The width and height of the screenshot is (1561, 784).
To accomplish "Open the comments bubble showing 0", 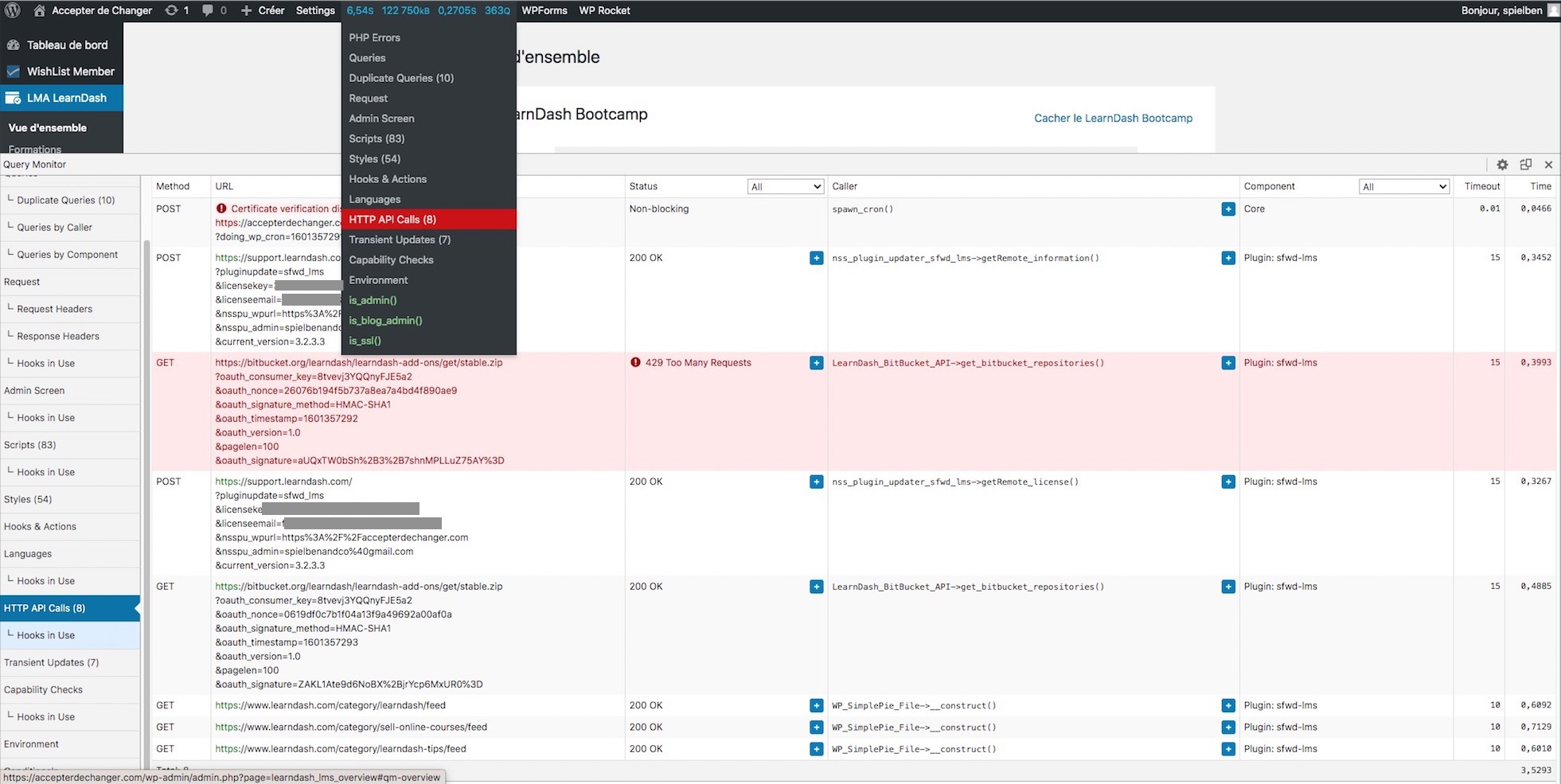I will pyautogui.click(x=208, y=10).
